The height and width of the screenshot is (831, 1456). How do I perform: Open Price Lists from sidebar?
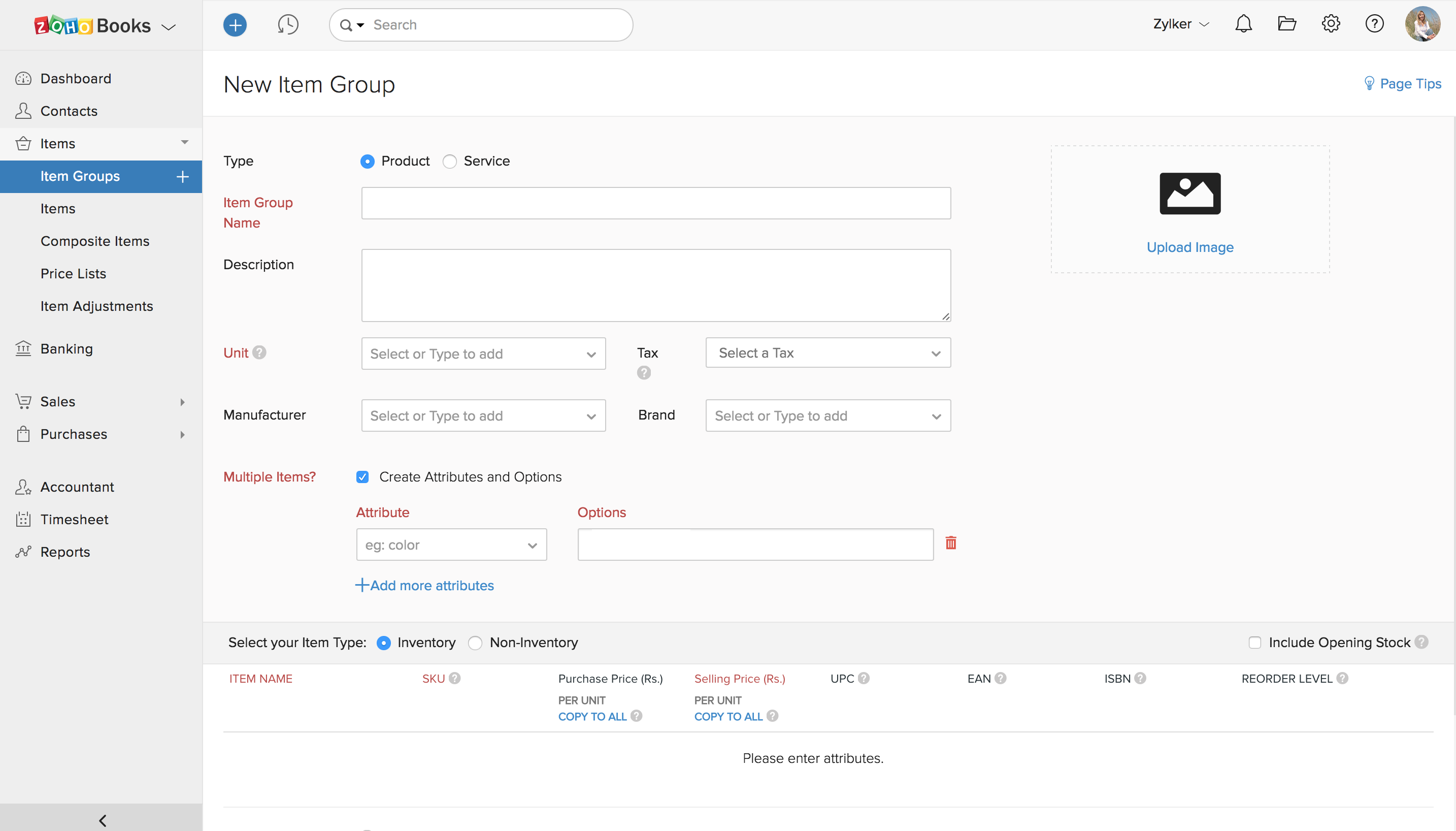73,273
